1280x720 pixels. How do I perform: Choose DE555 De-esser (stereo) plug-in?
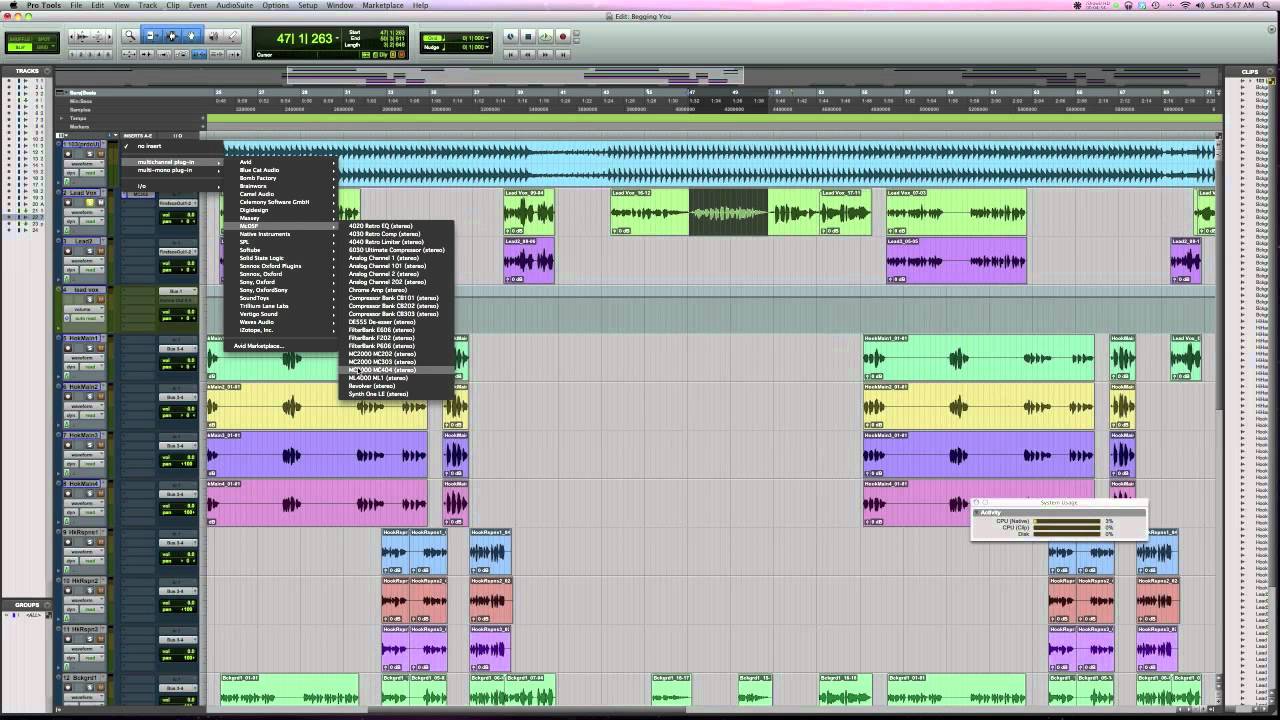398,322
